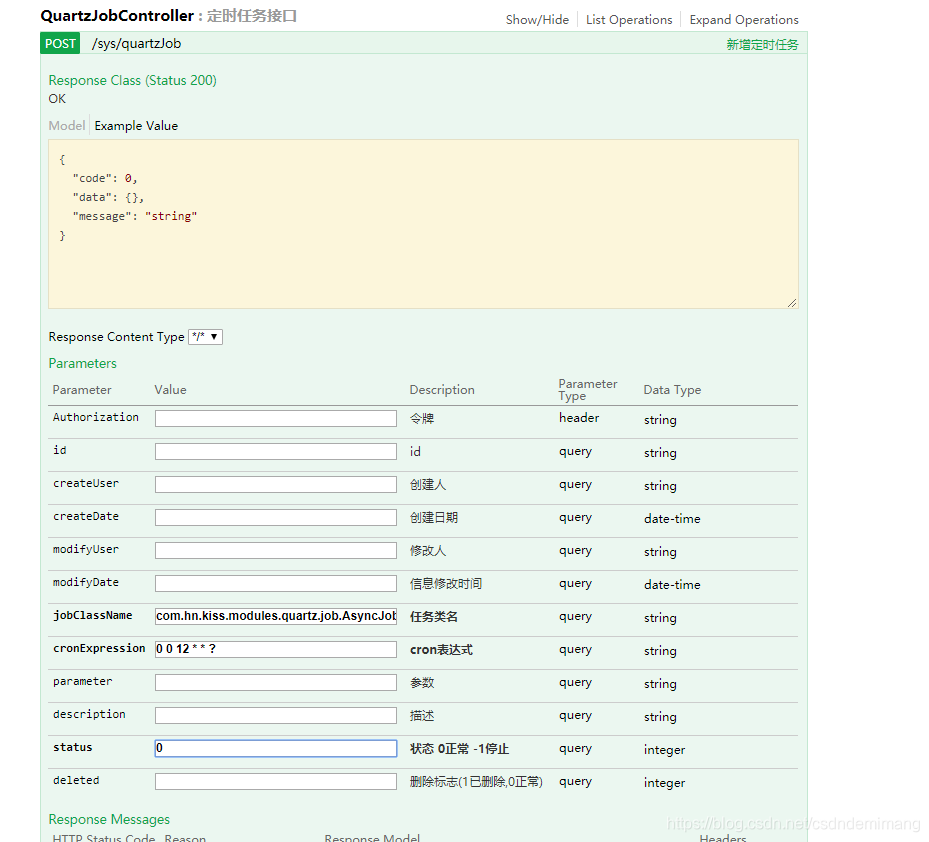Click the 'deleted' parameter name
The width and height of the screenshot is (929, 842).
pyautogui.click(x=76, y=780)
